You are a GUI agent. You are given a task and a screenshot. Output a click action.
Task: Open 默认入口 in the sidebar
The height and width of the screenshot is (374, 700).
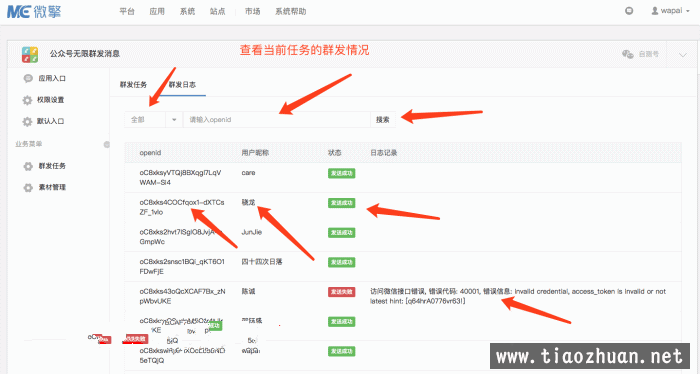(x=50, y=121)
